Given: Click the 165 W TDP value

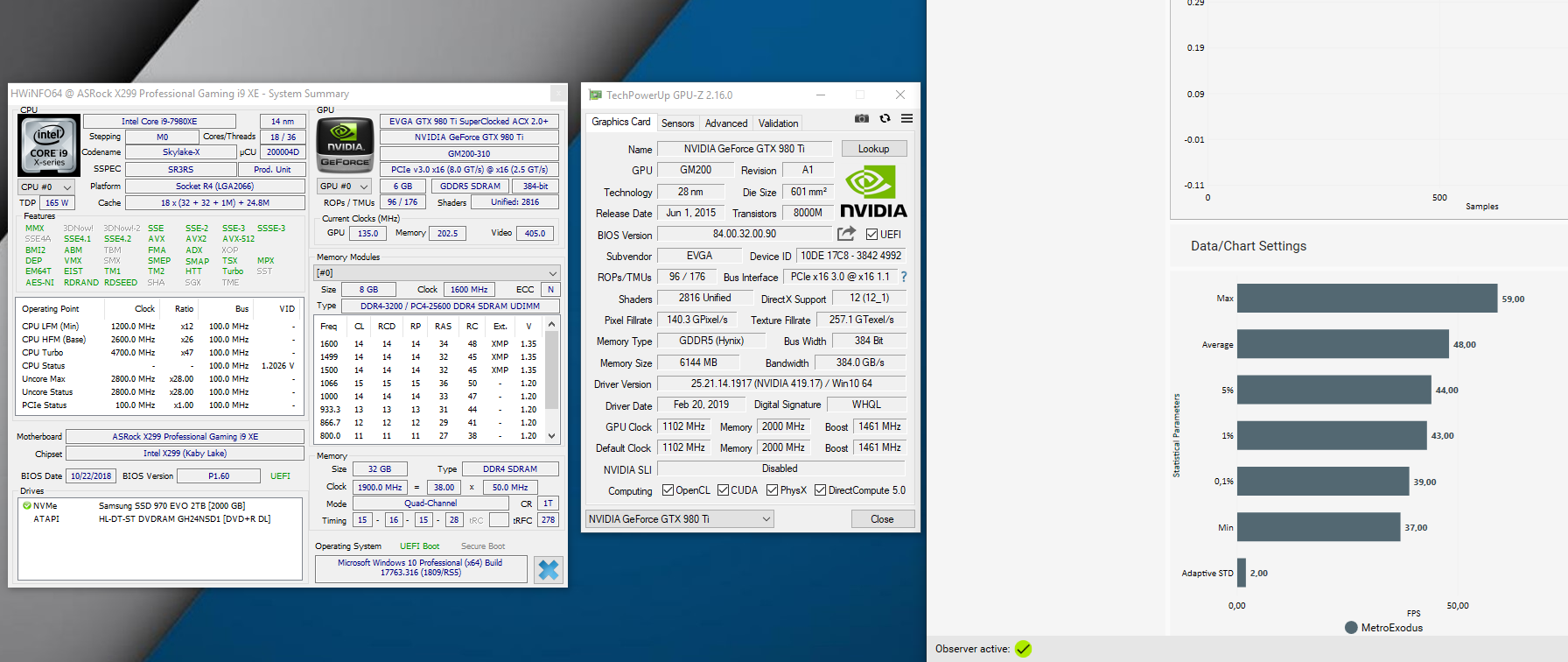Looking at the screenshot, I should click(x=57, y=203).
